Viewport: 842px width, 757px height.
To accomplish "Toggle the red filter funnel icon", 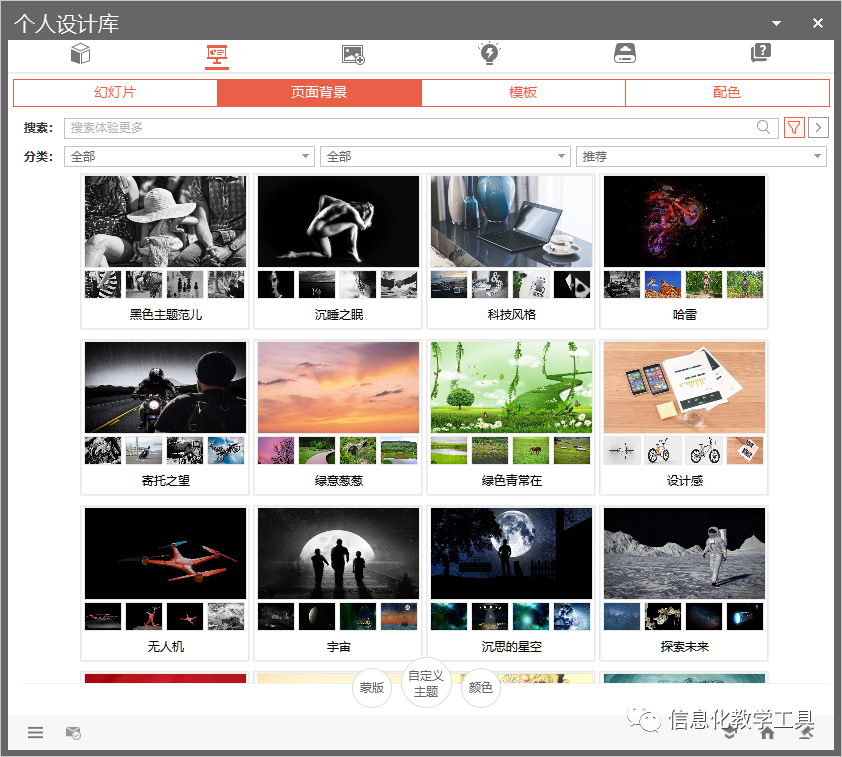I will pos(794,128).
